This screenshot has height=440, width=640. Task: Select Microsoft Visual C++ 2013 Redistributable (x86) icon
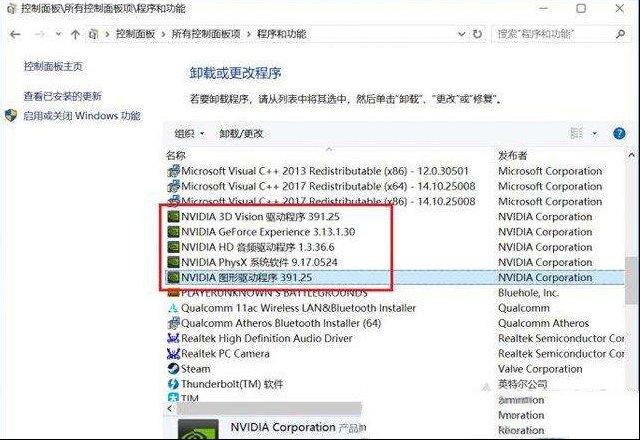(173, 171)
